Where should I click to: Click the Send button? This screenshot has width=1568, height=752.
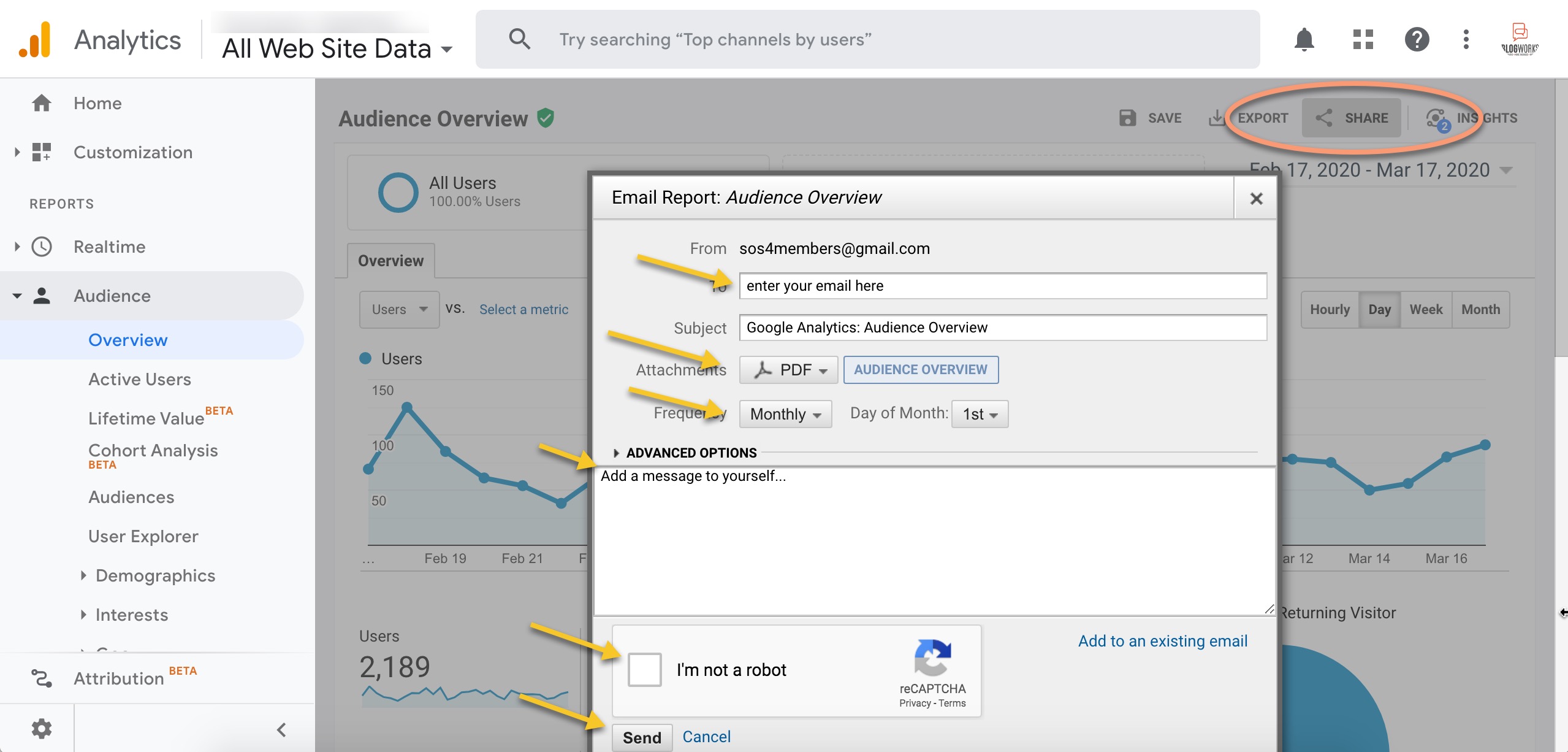[x=641, y=737]
